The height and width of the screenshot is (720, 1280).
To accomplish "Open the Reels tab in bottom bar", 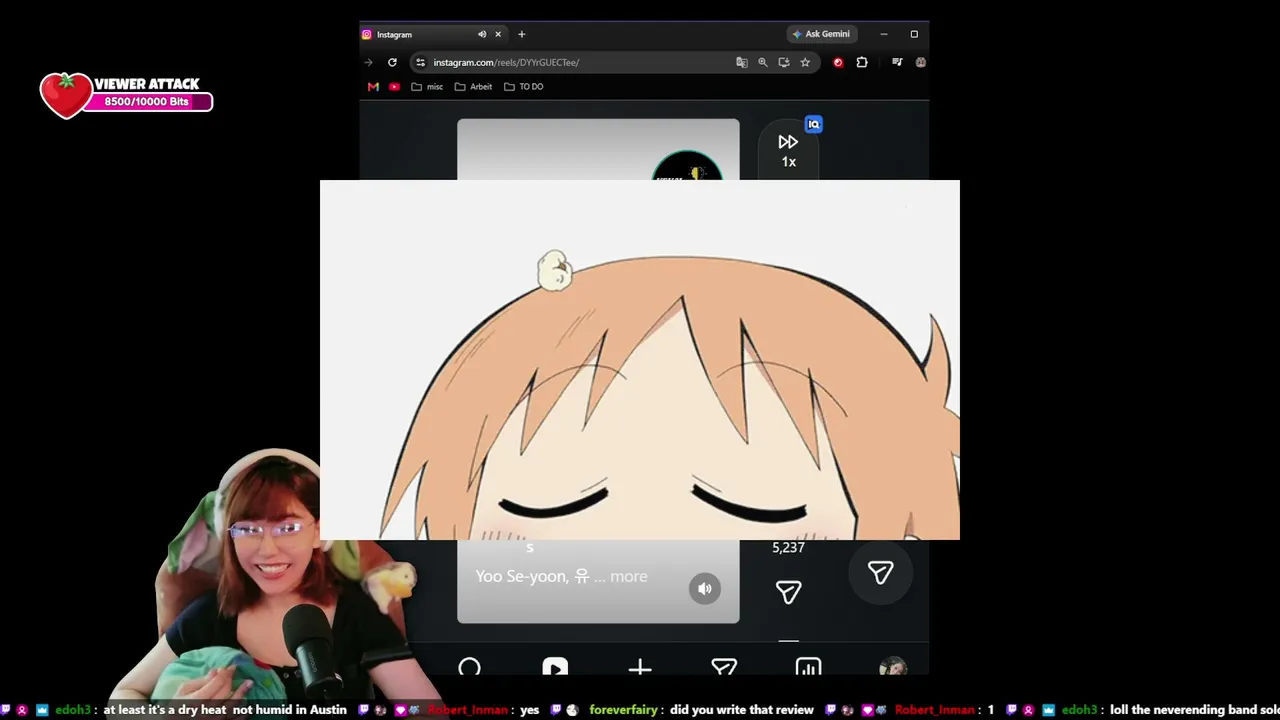I will click(555, 667).
